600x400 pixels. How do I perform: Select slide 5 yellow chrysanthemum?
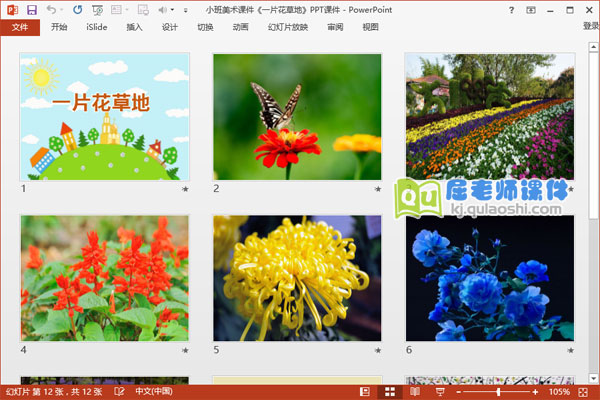point(297,278)
